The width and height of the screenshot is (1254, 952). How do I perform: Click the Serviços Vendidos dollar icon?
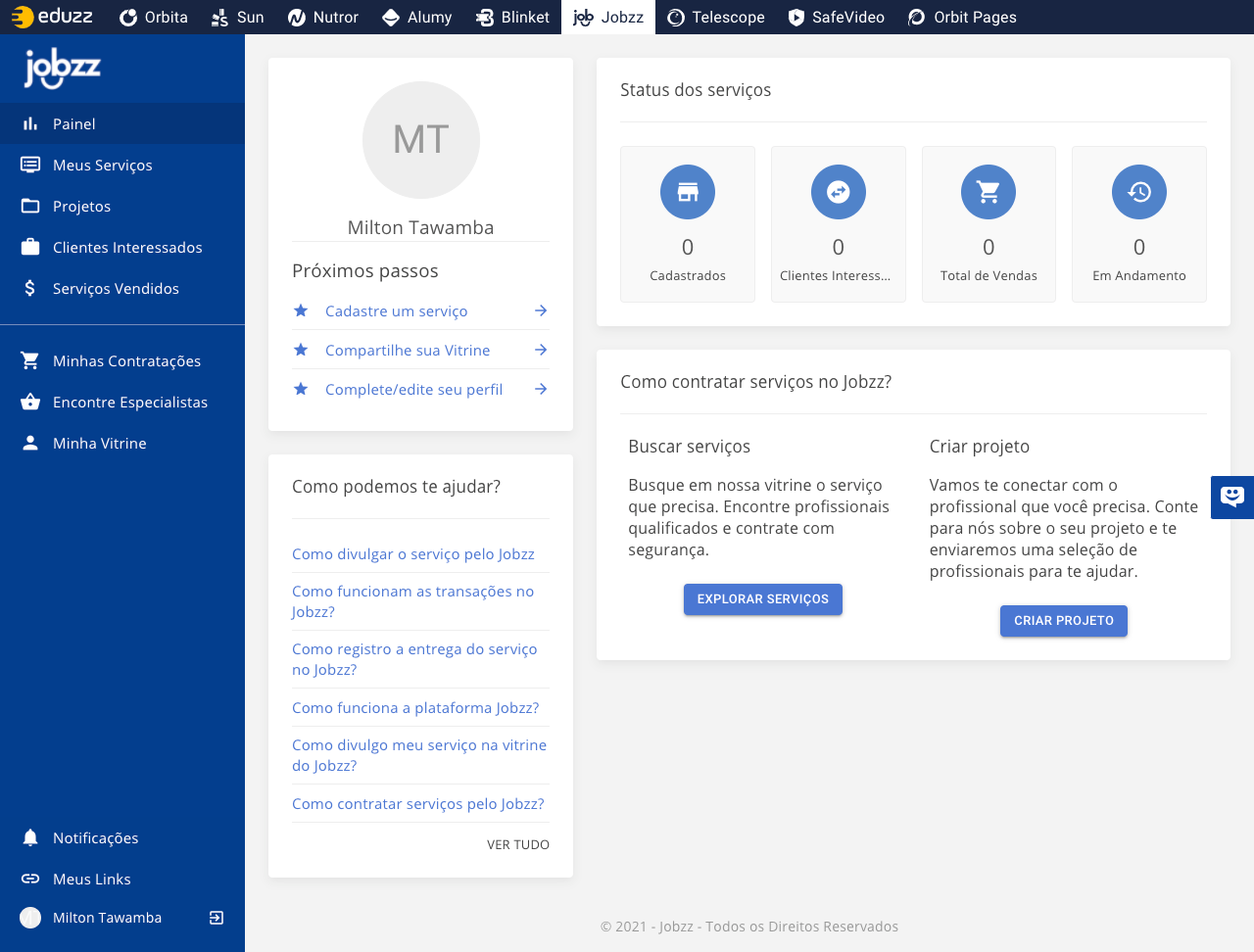click(30, 288)
